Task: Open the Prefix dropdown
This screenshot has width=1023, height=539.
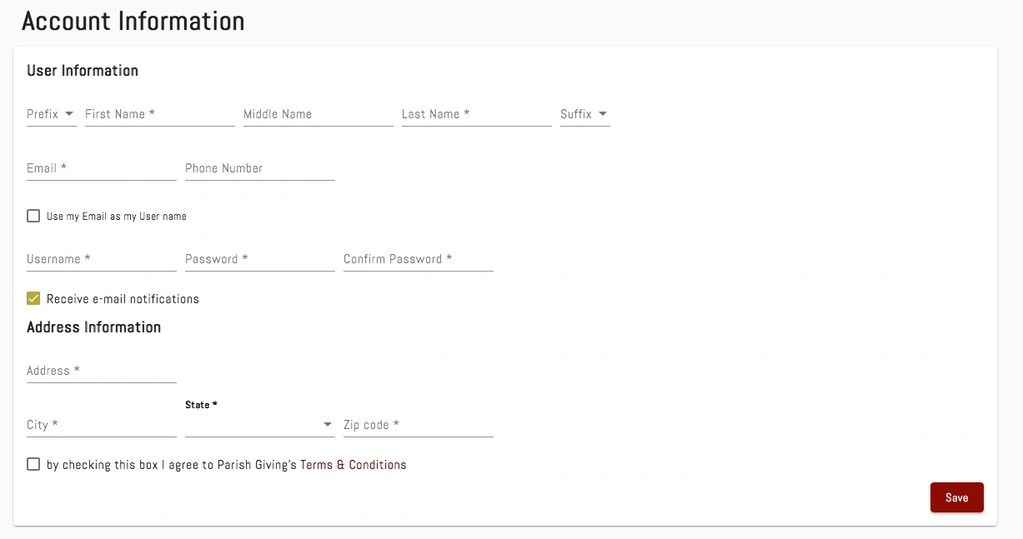Action: point(51,114)
